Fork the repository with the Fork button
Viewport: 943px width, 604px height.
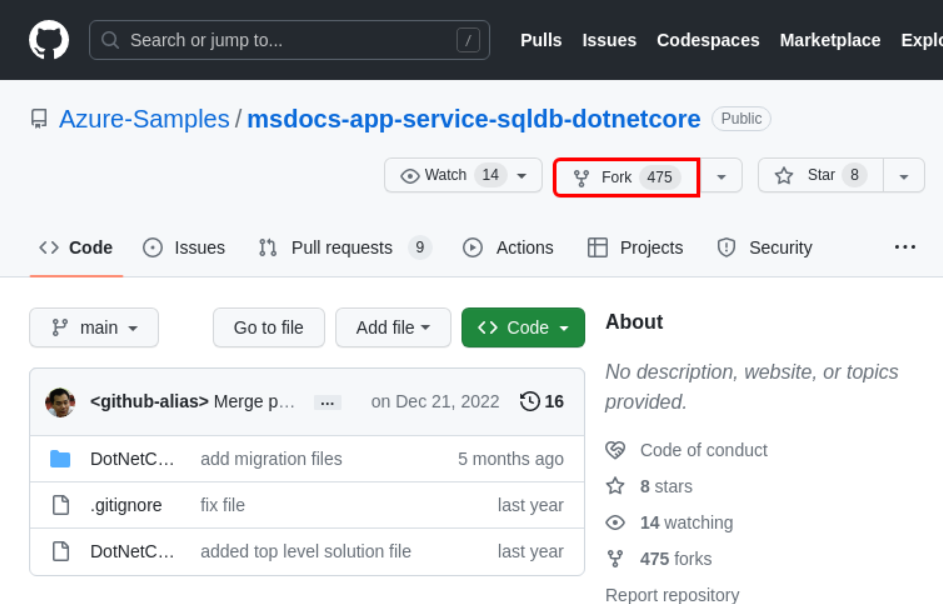pos(626,177)
